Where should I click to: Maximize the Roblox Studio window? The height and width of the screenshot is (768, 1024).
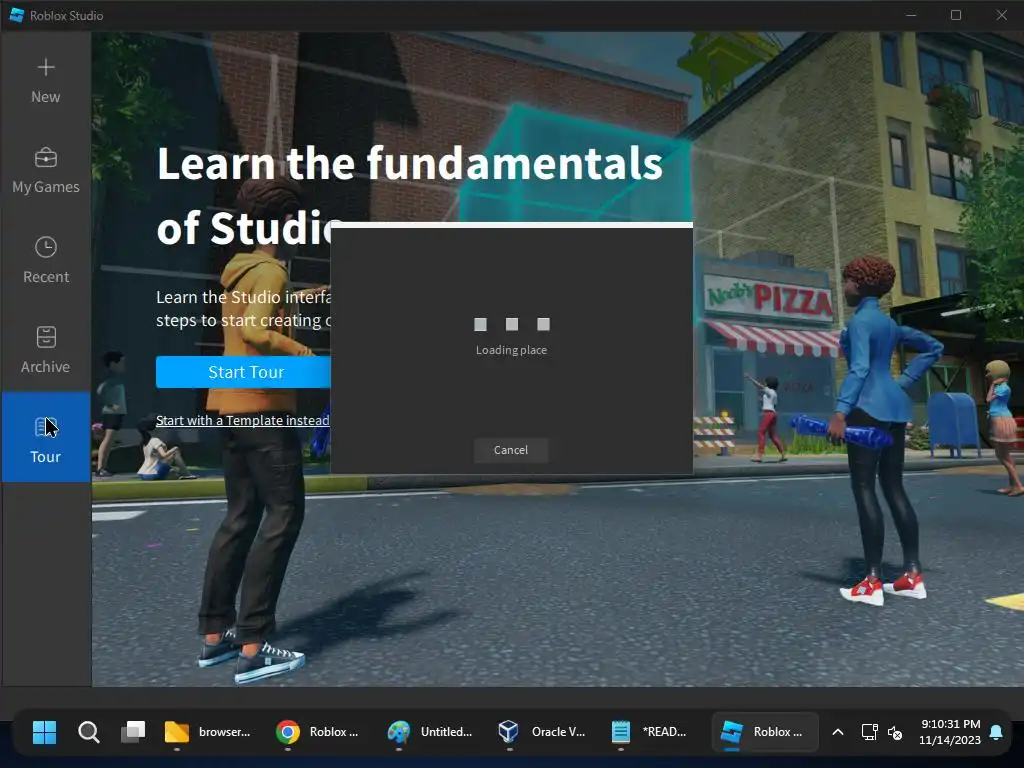[x=956, y=15]
